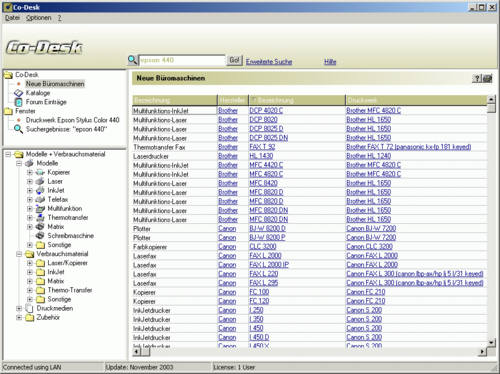
Task: Open the Optionen menu
Action: click(x=39, y=18)
